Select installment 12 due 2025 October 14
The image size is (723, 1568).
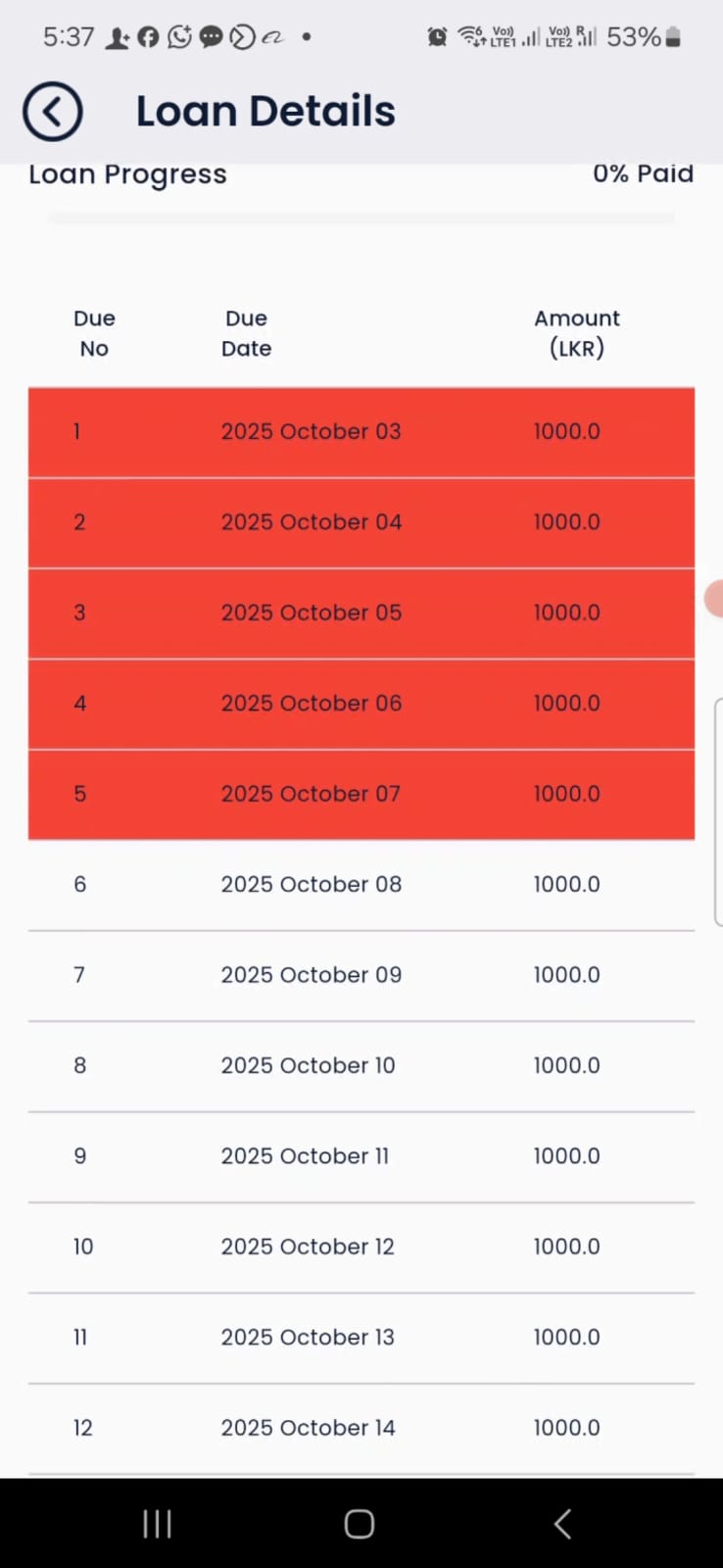(361, 1428)
